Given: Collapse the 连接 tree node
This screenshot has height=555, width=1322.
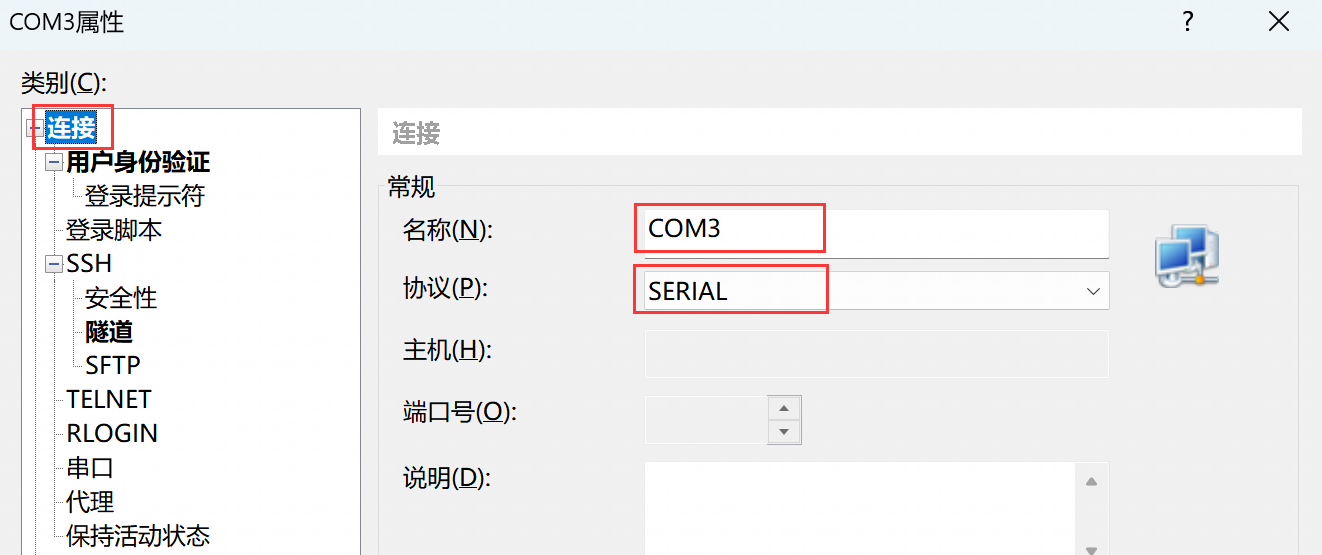Looking at the screenshot, I should click(36, 128).
